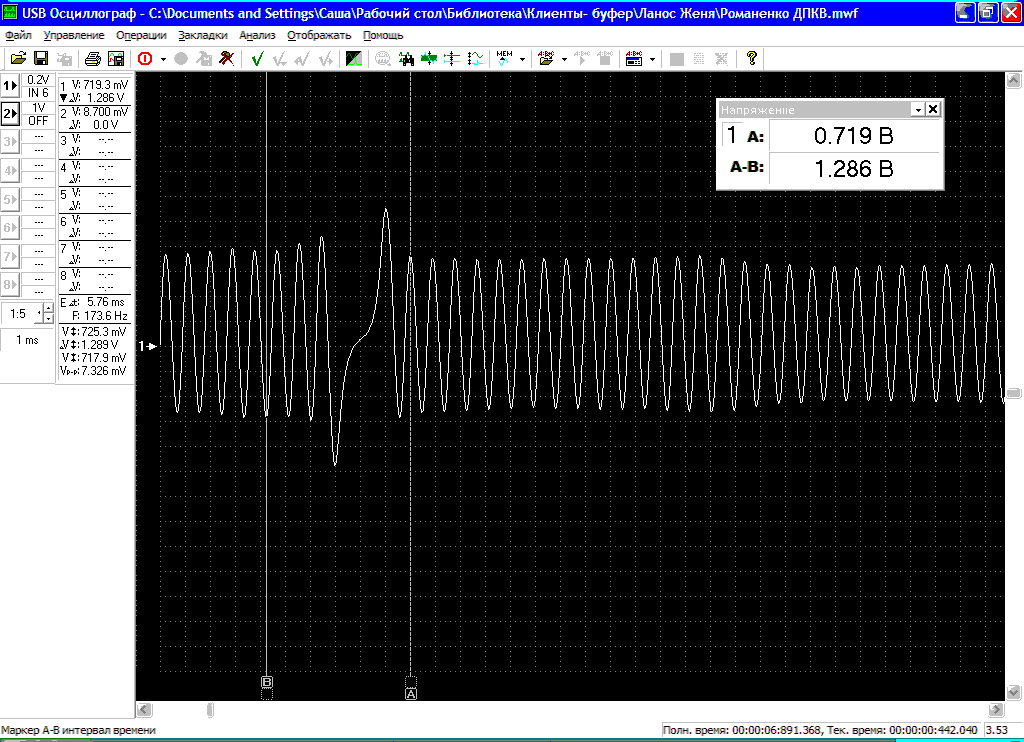The height and width of the screenshot is (742, 1024).
Task: Click the green binoculars search icon
Action: point(406,59)
